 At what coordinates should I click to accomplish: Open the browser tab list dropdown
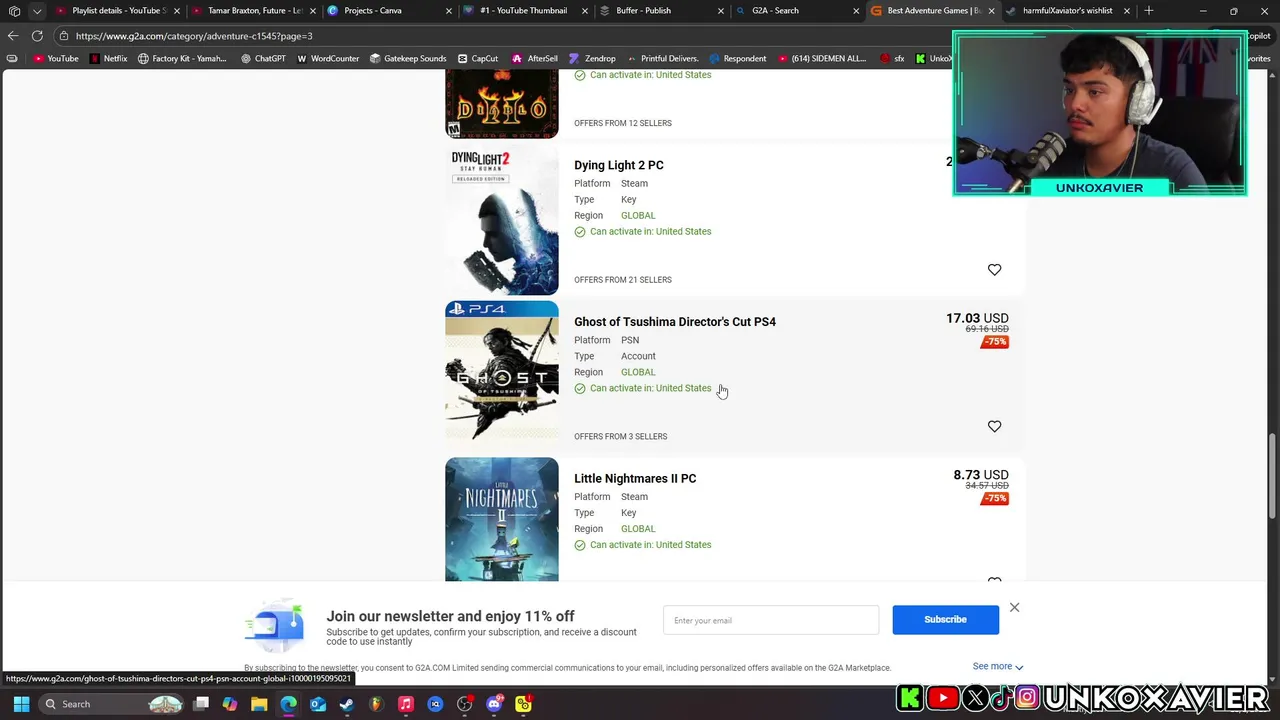coord(37,11)
